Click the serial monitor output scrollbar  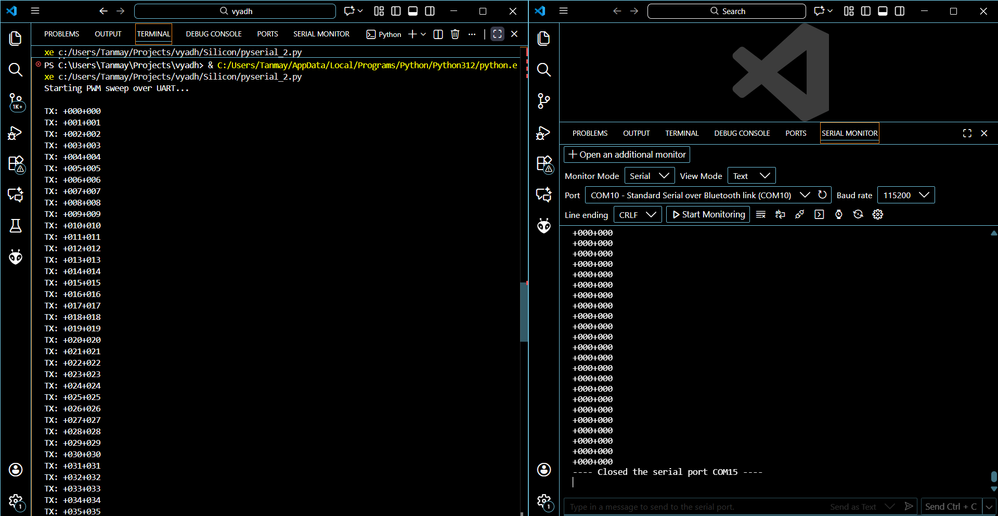[994, 478]
